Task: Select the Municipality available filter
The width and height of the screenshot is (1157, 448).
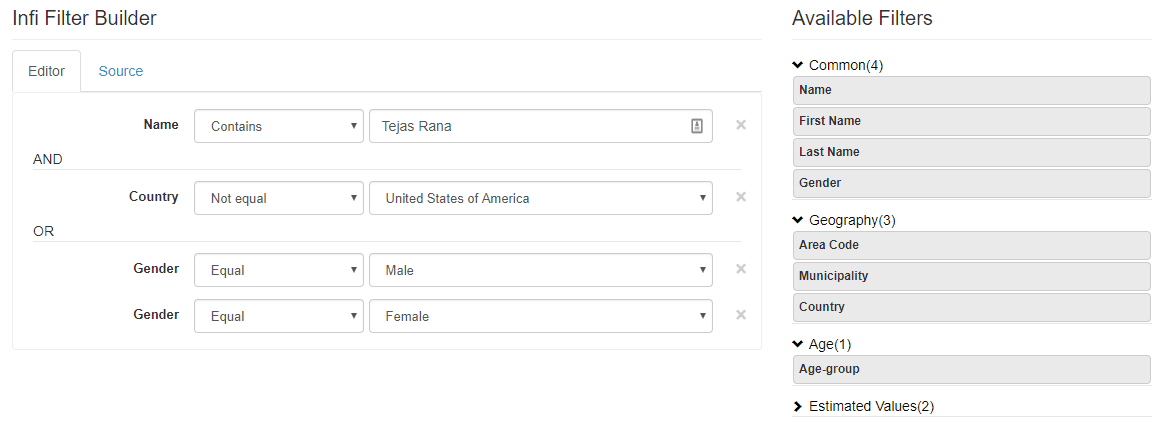Action: click(971, 276)
